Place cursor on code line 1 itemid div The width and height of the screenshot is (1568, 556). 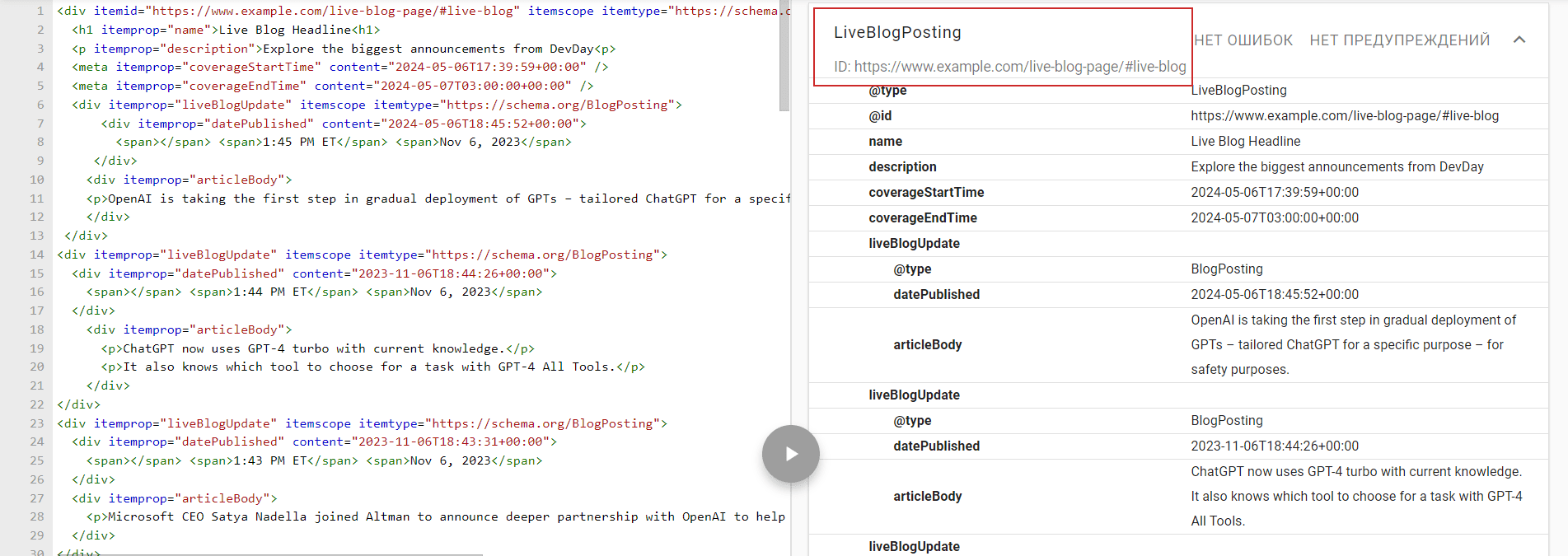[423, 11]
